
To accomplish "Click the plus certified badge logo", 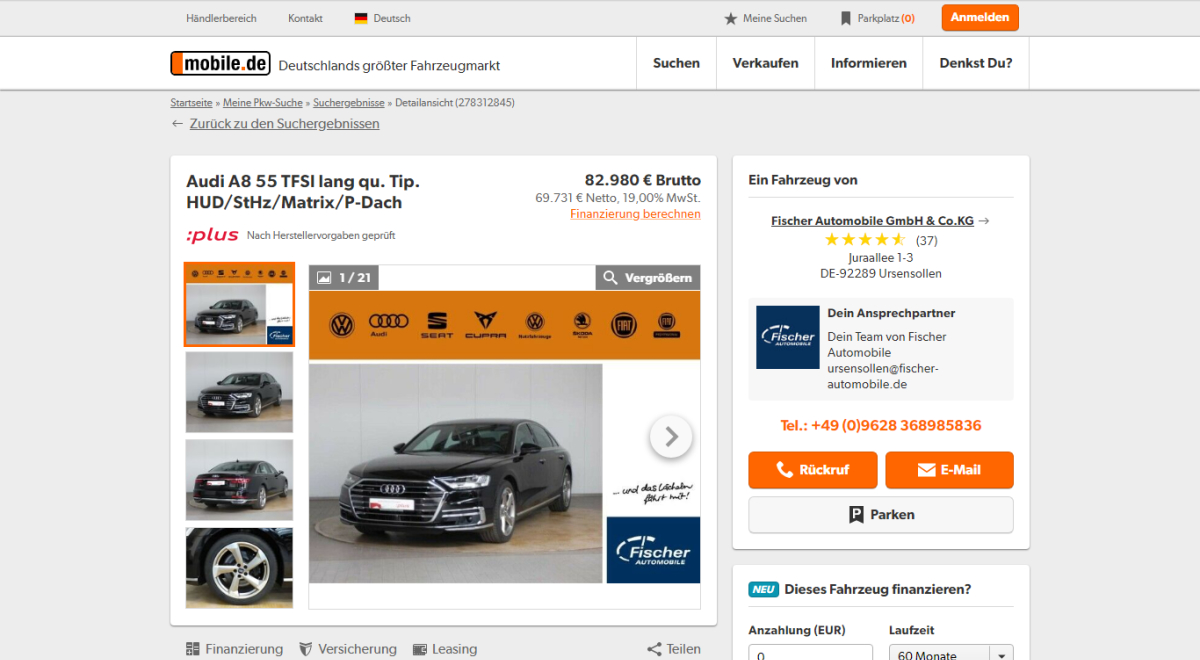I will pos(212,235).
